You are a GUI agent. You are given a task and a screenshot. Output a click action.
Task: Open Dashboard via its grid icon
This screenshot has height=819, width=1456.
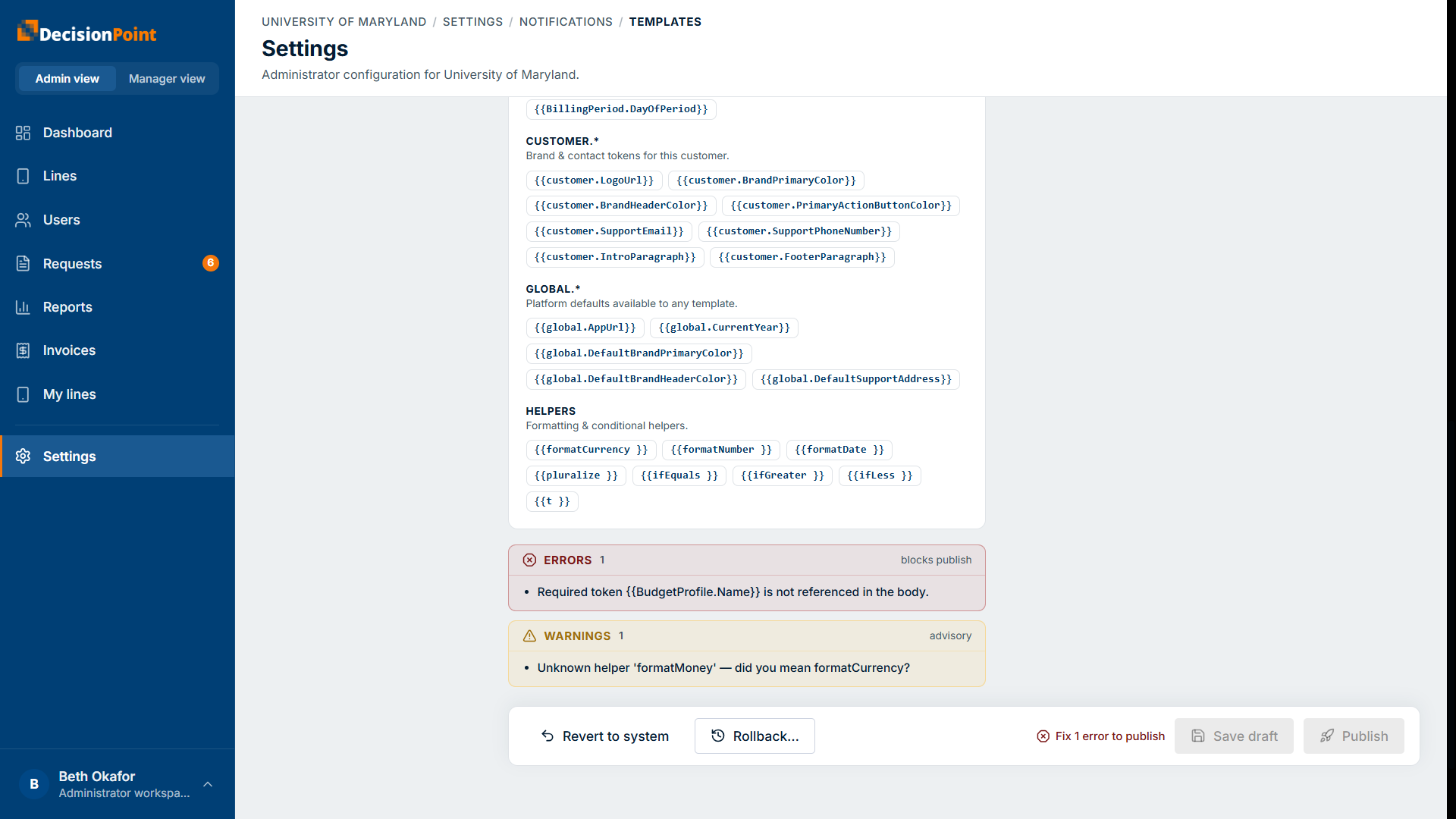click(23, 133)
